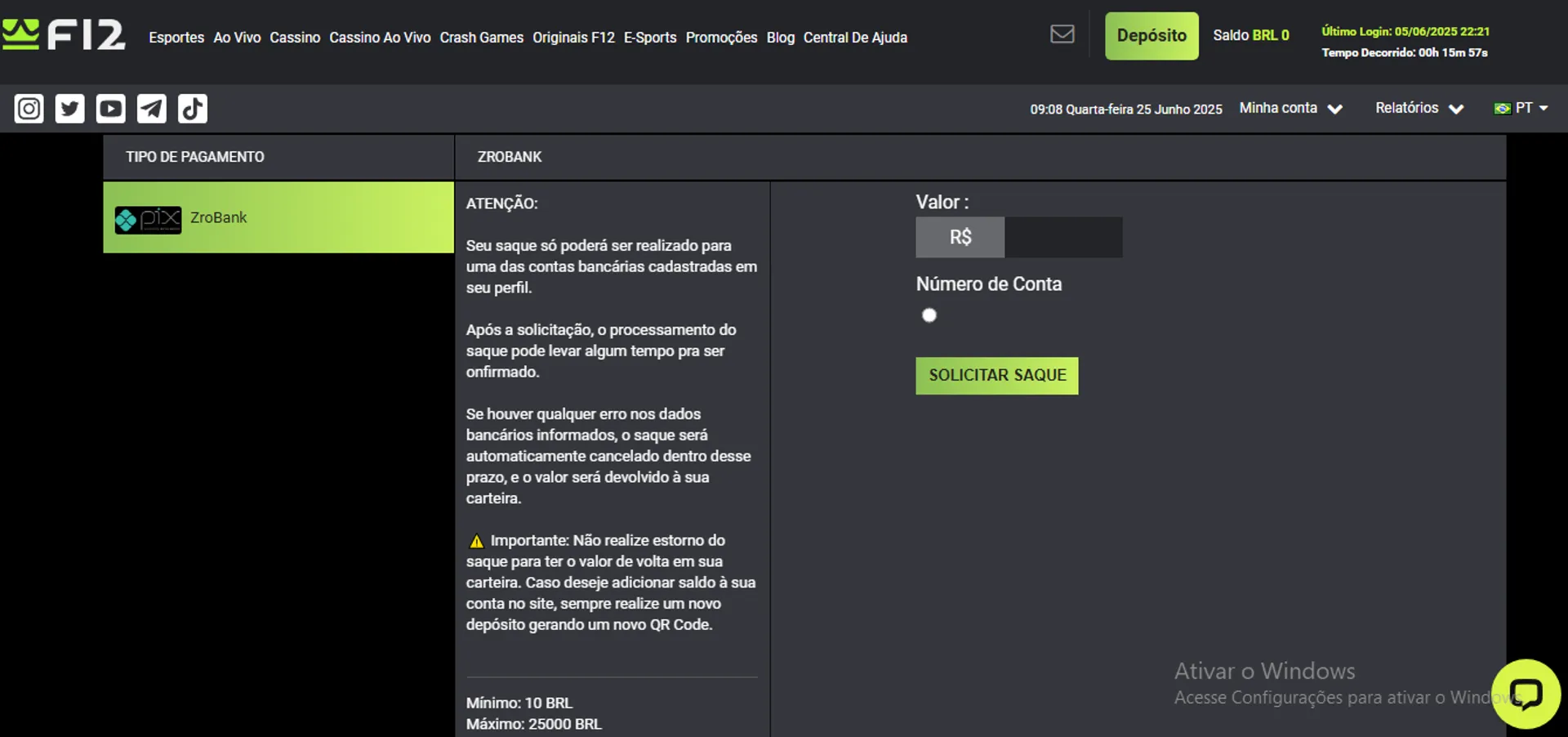Viewport: 1568px width, 737px height.
Task: Click the Pix logo in ZroBank row
Action: click(148, 219)
